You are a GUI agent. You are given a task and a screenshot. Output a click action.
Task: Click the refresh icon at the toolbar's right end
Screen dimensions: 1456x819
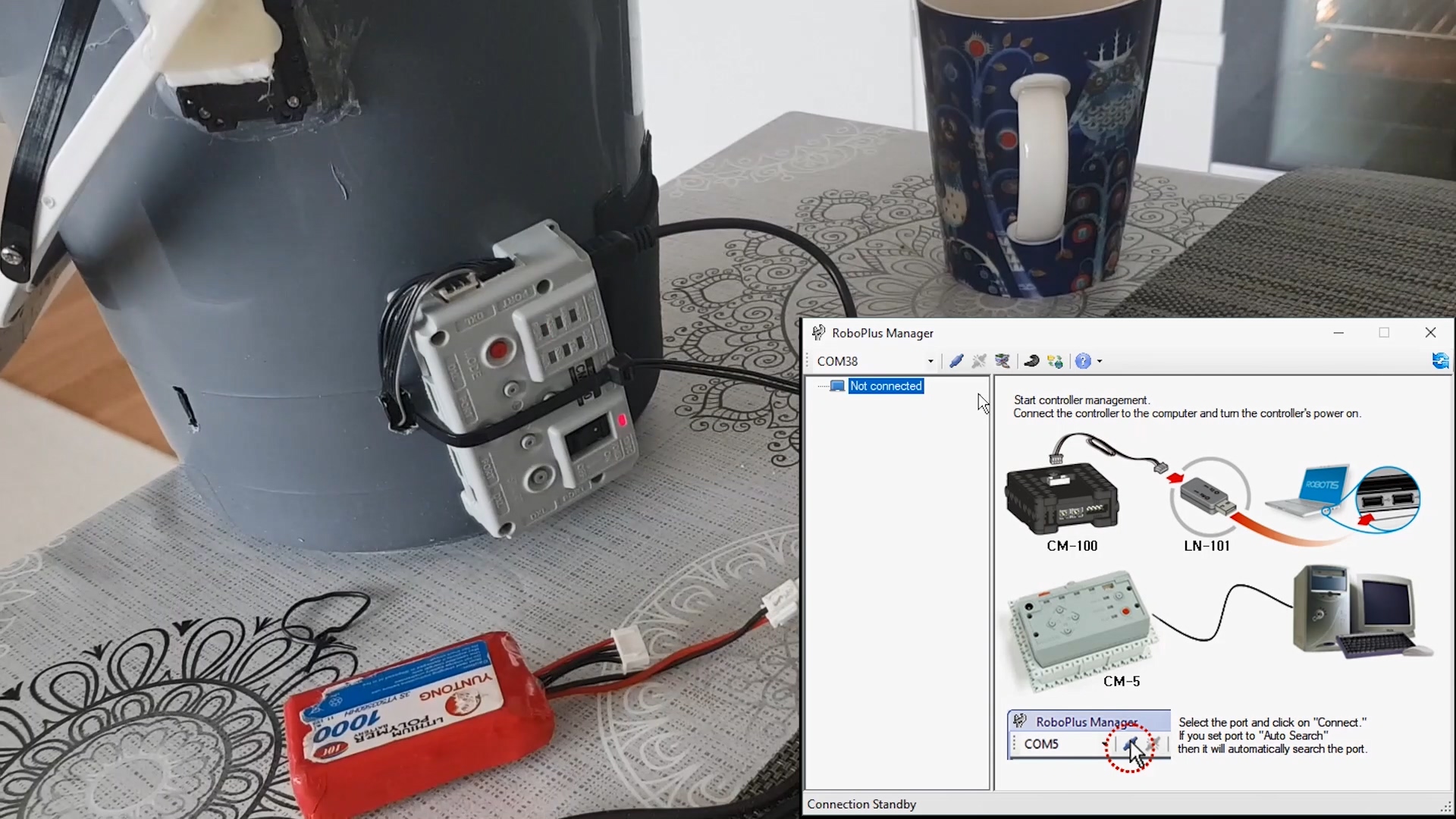pos(1439,361)
